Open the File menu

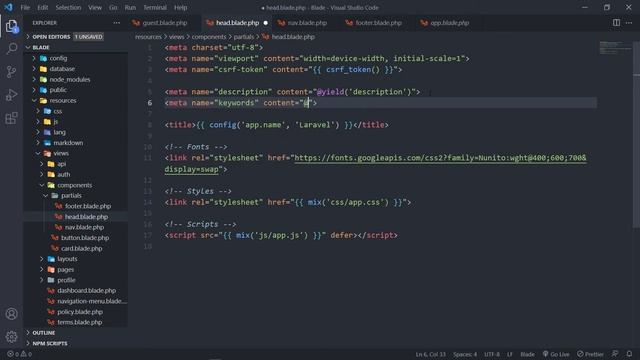[25, 7]
